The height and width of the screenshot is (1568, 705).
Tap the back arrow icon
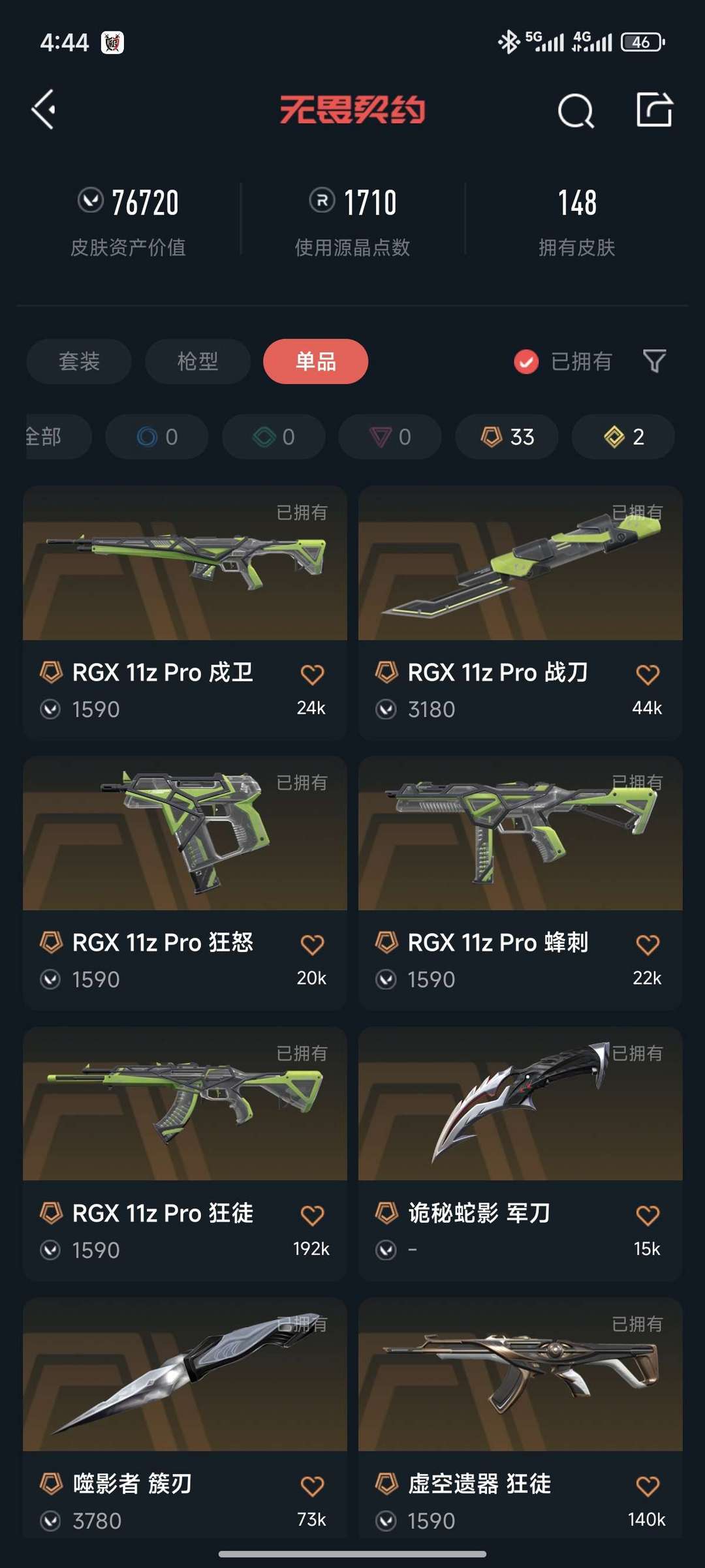coord(44,110)
